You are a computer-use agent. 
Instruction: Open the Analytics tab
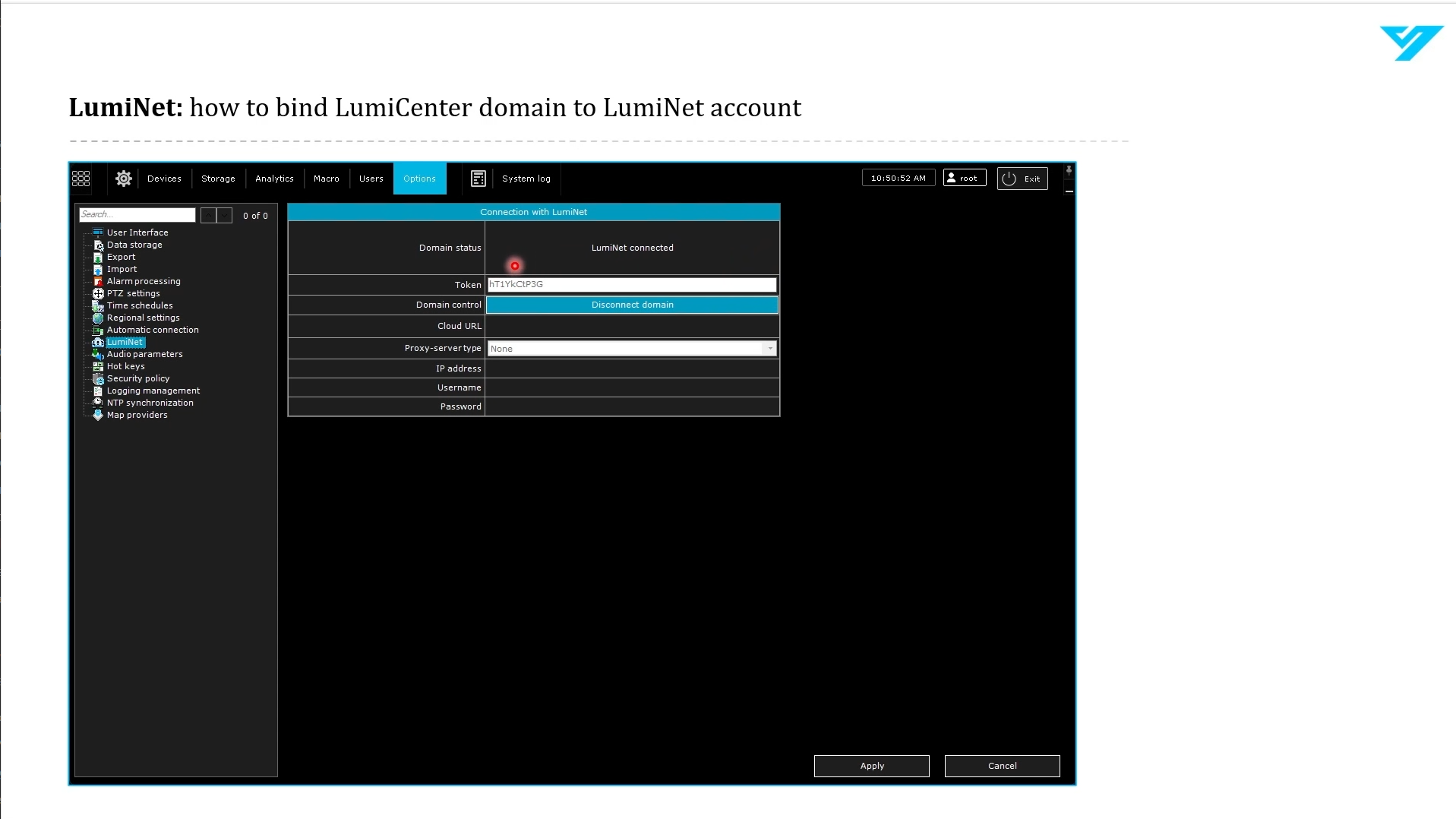(274, 179)
